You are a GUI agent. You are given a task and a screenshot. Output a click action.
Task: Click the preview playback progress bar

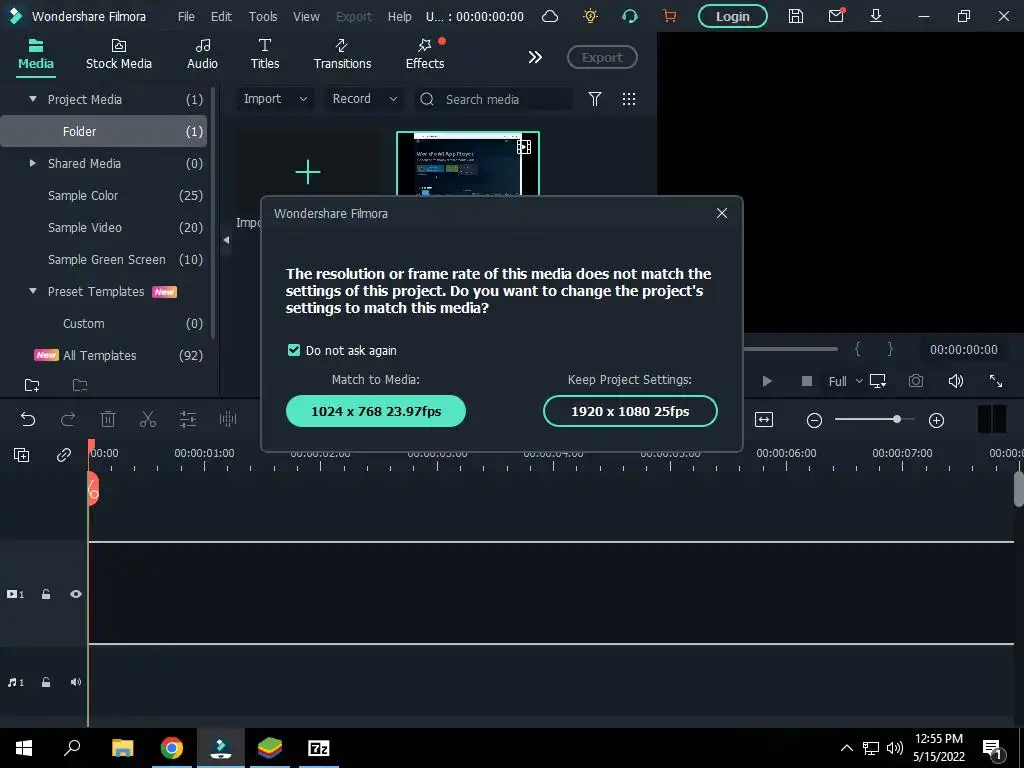(791, 349)
